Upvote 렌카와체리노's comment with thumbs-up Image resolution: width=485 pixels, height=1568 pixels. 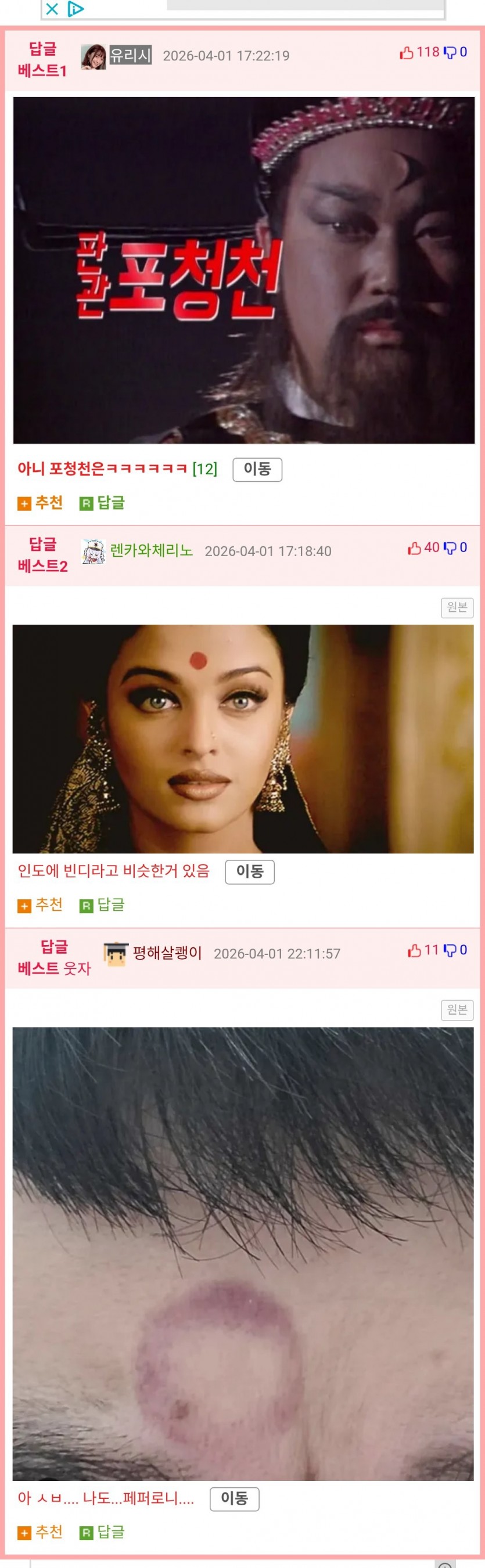[414, 549]
